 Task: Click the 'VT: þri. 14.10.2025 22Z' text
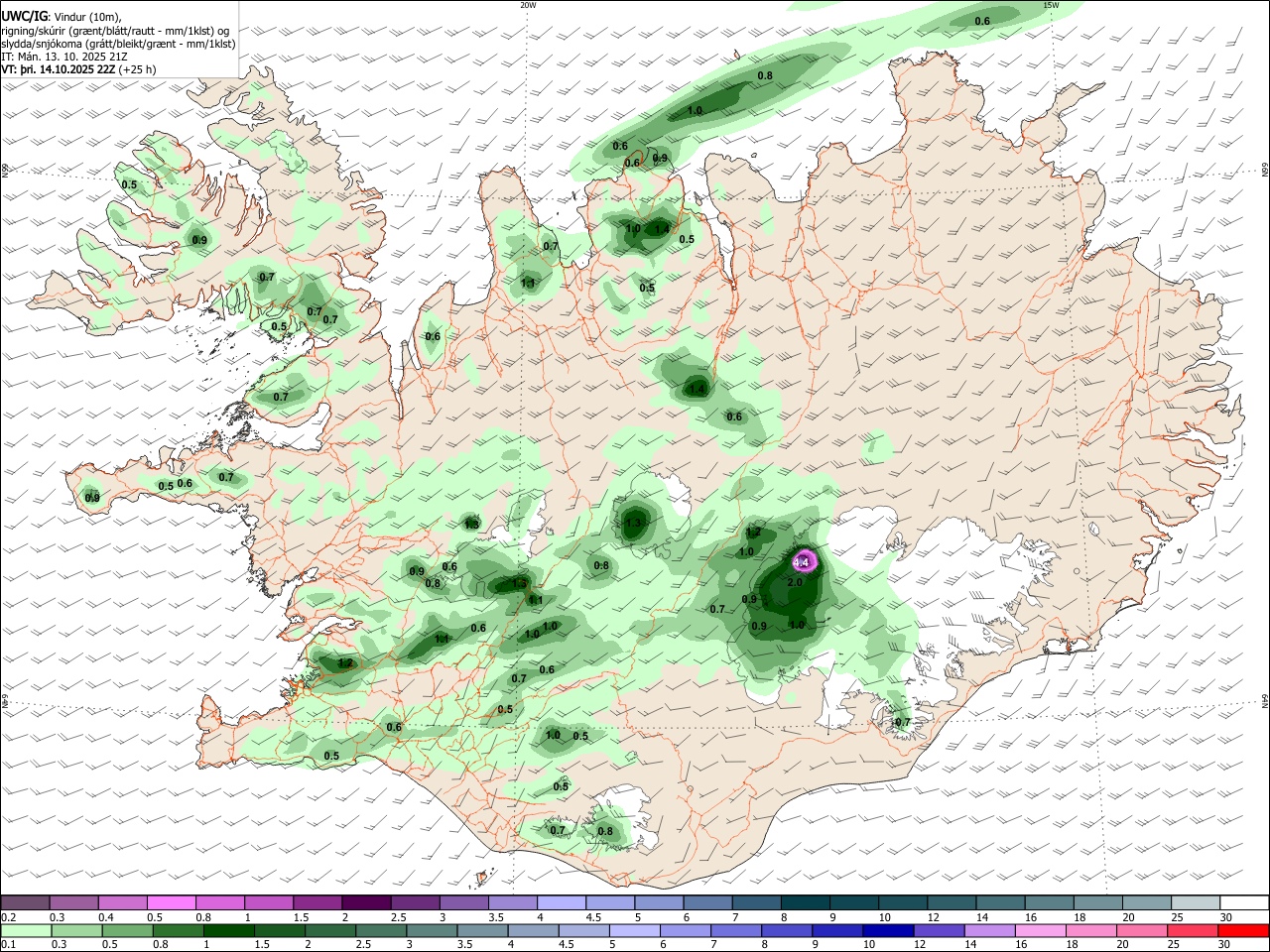[58, 70]
